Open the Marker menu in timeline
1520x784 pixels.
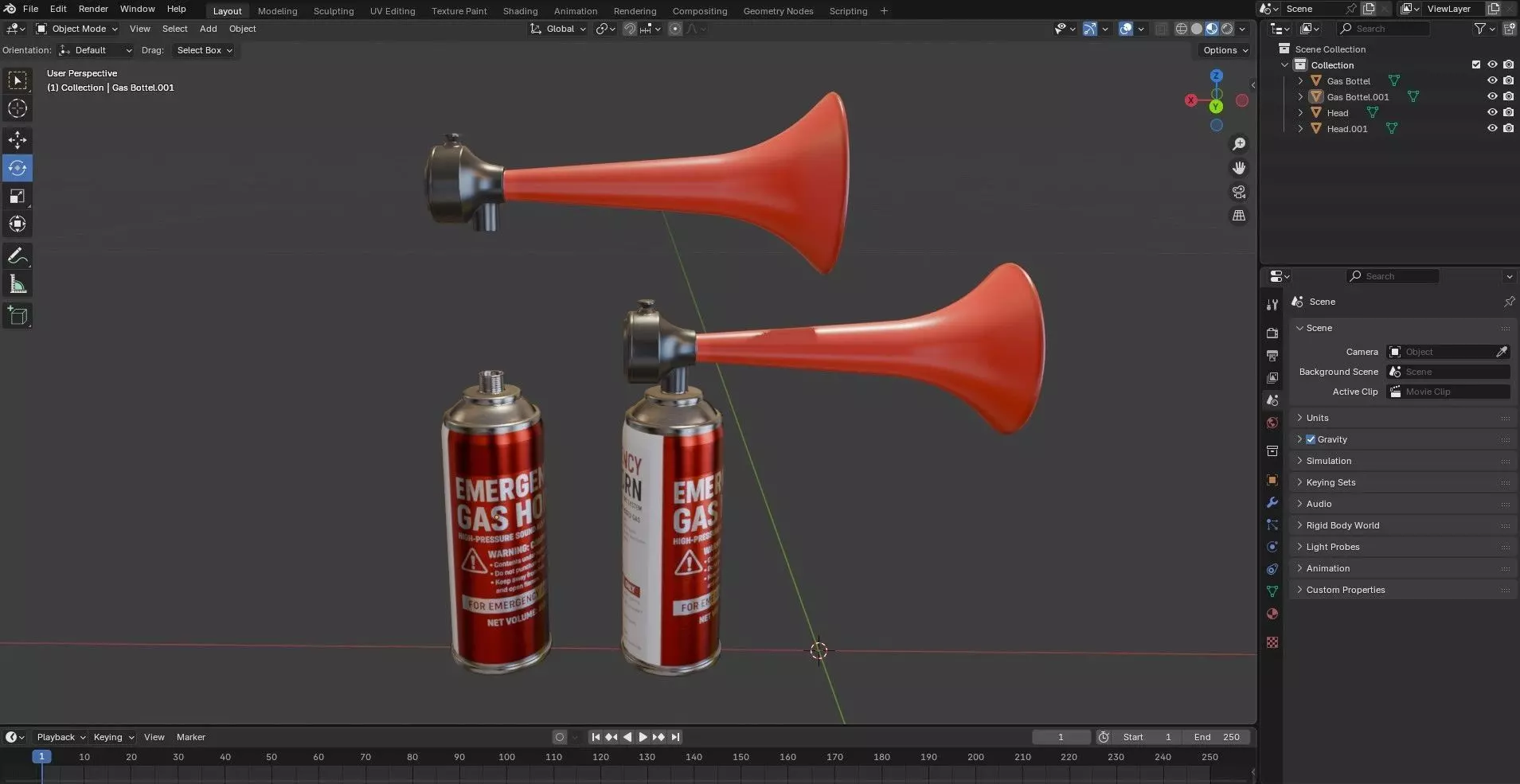191,737
